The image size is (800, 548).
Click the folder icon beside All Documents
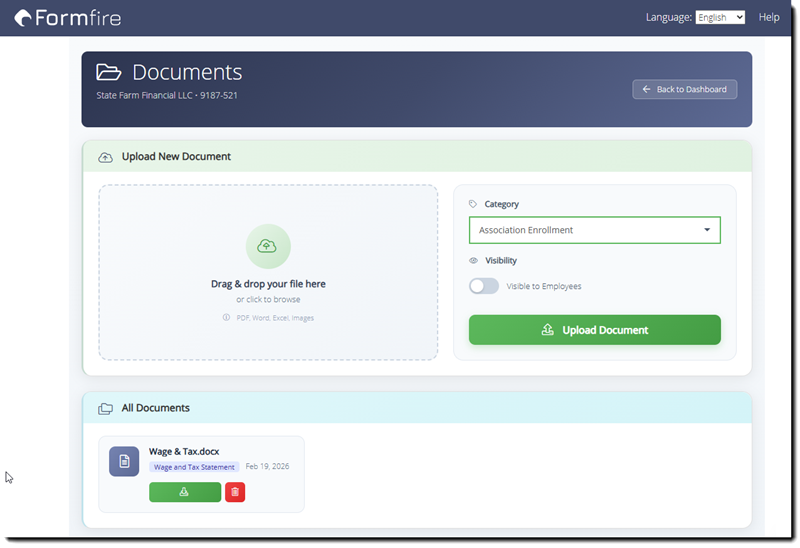(106, 409)
